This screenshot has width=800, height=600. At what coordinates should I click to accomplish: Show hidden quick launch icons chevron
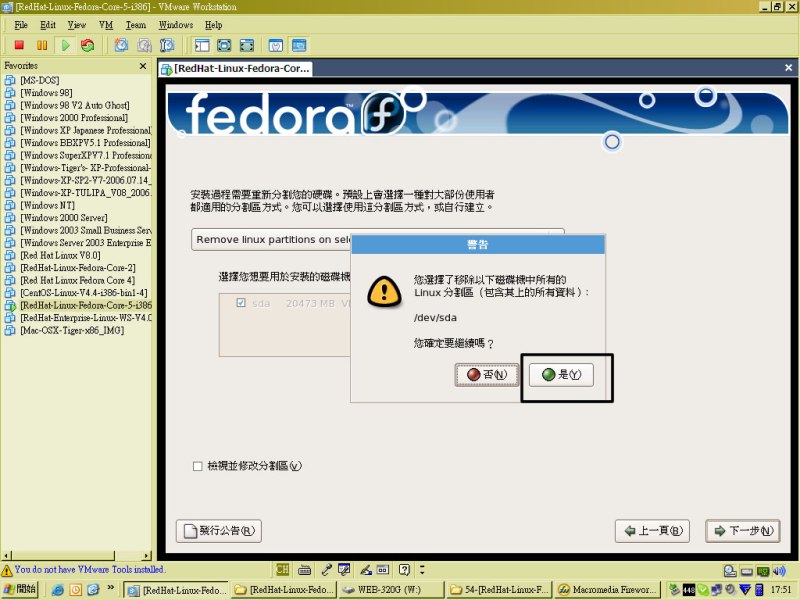pyautogui.click(x=110, y=588)
